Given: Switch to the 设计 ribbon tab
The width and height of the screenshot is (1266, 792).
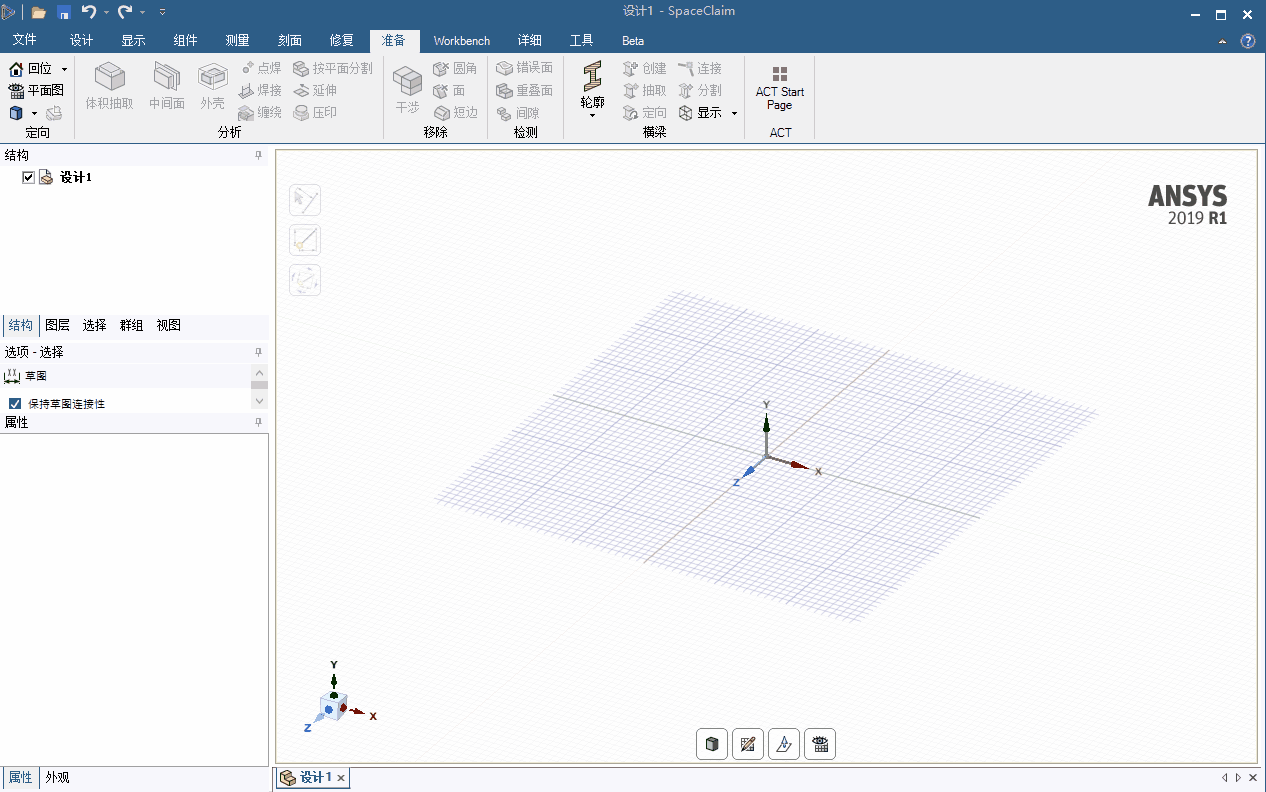Looking at the screenshot, I should (81, 41).
